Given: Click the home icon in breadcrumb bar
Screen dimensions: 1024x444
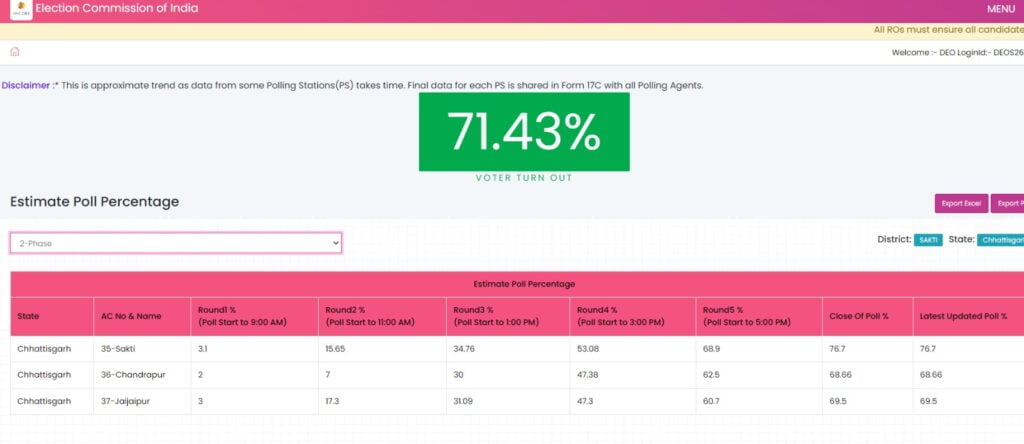Looking at the screenshot, I should pos(15,52).
